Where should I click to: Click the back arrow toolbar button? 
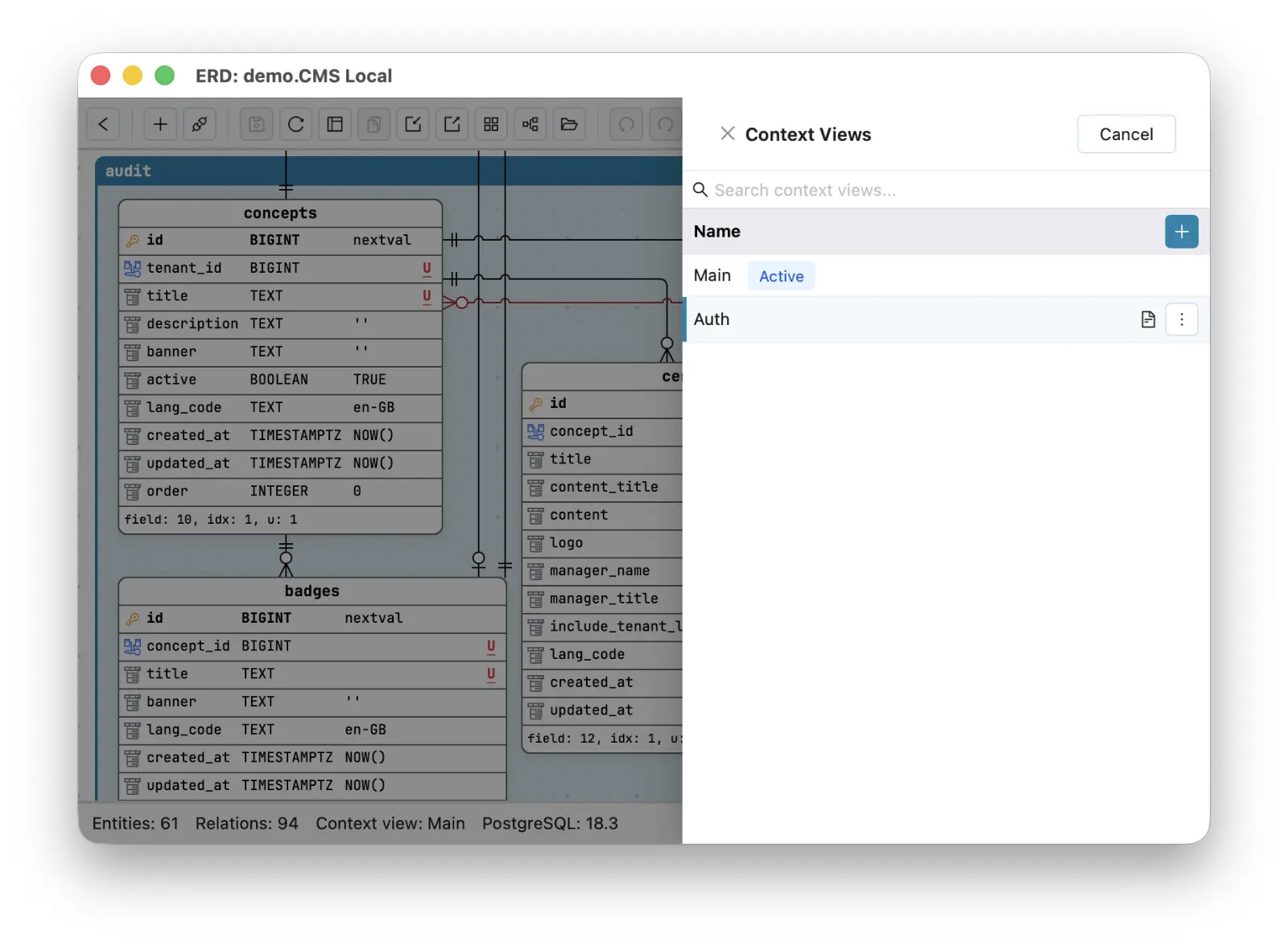(x=103, y=124)
